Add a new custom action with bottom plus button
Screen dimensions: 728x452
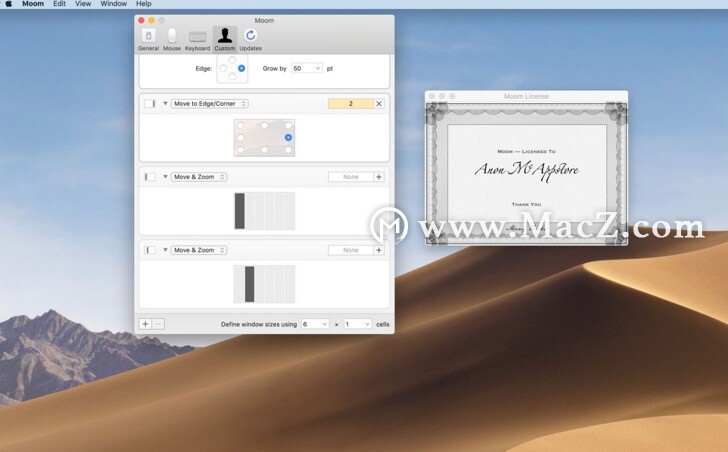pos(145,324)
